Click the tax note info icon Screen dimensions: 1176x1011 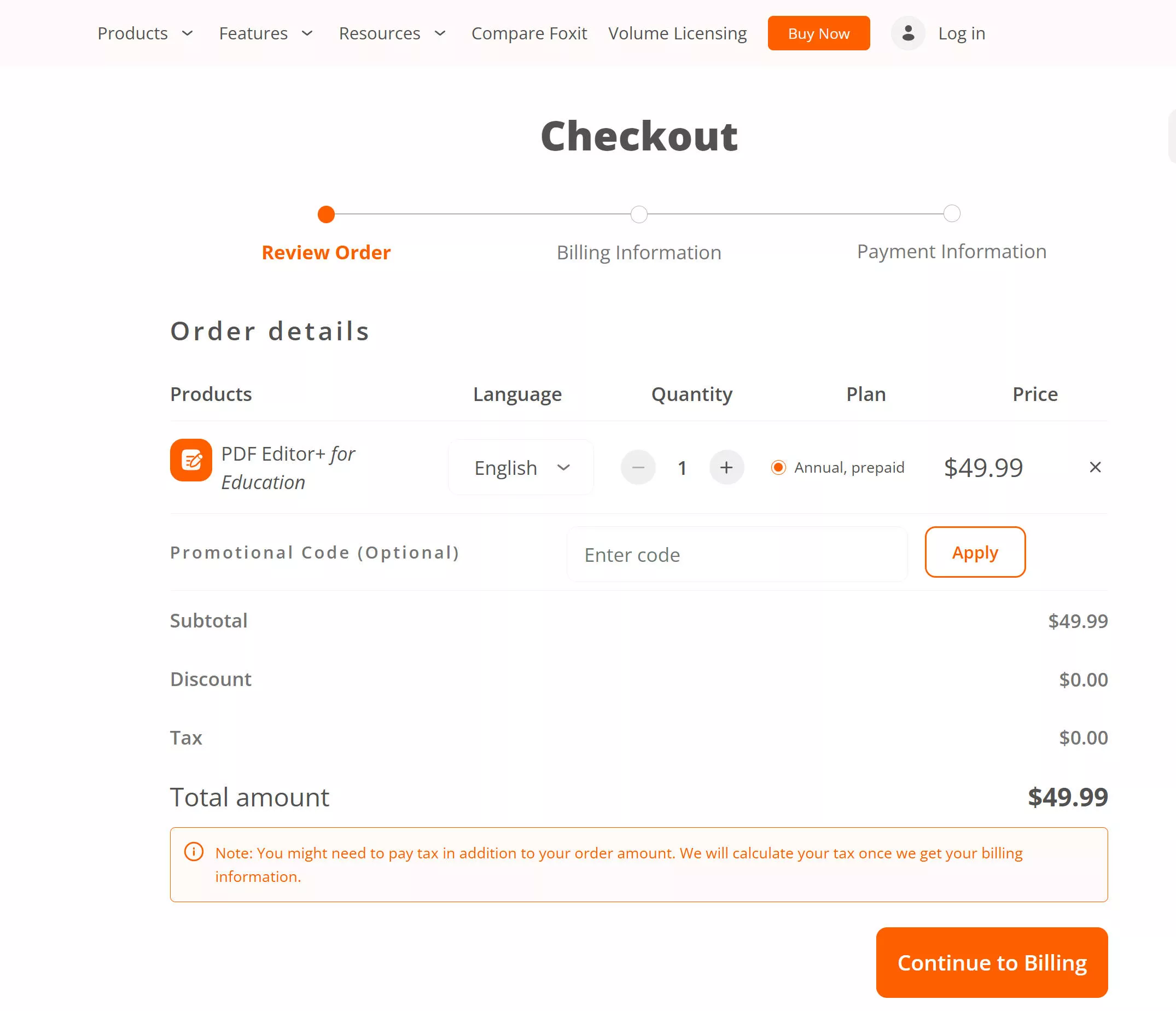point(194,852)
